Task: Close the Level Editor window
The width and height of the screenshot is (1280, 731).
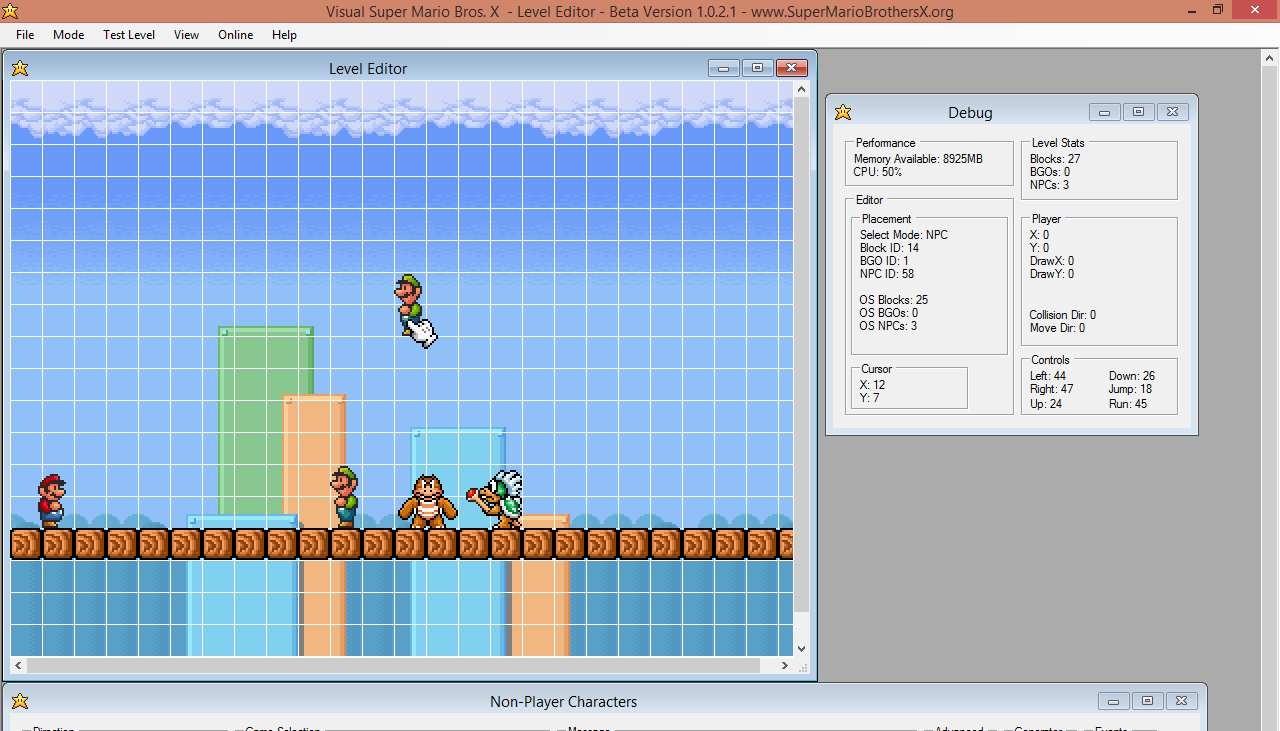Action: click(x=791, y=68)
